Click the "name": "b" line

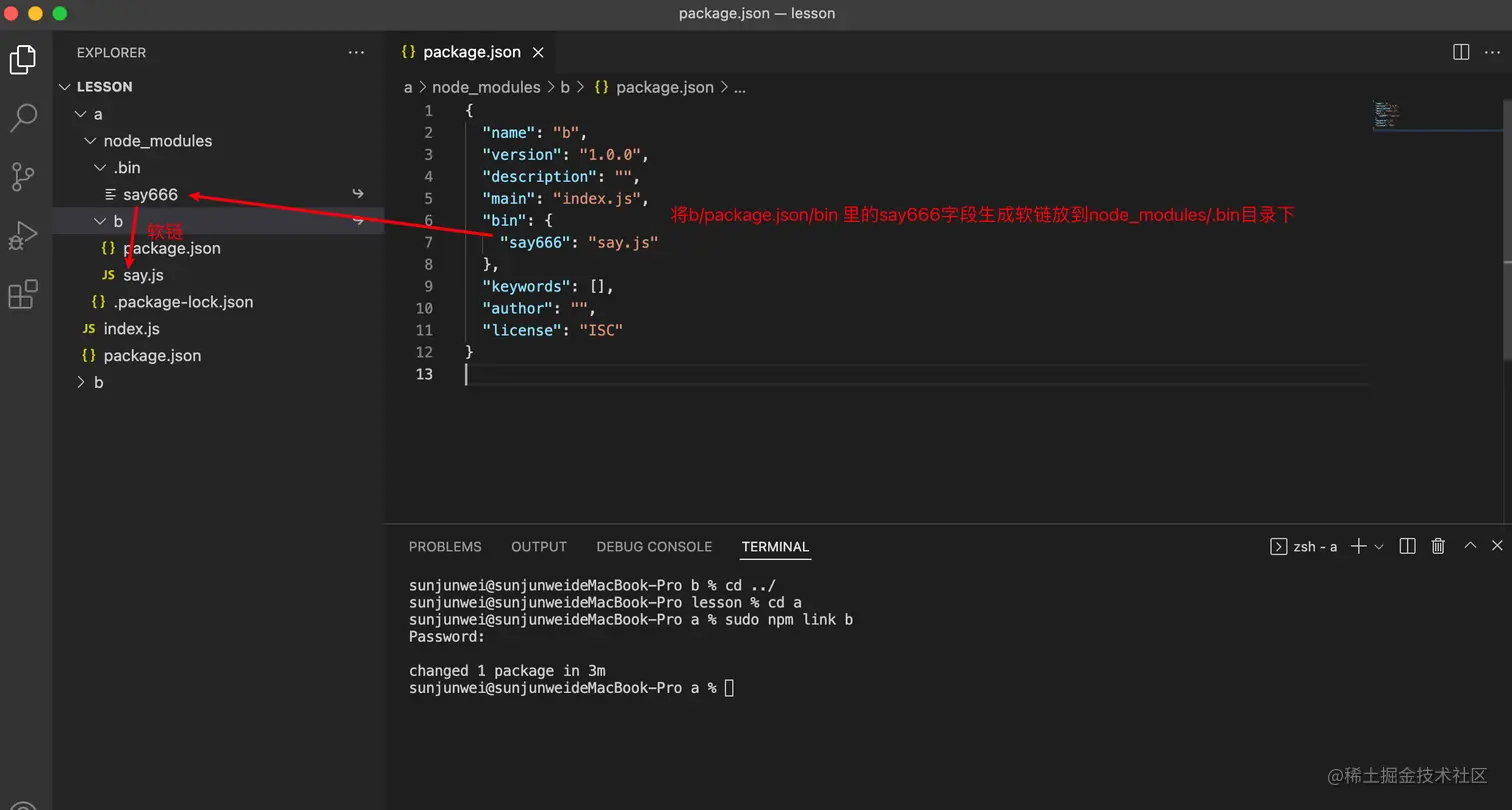535,132
